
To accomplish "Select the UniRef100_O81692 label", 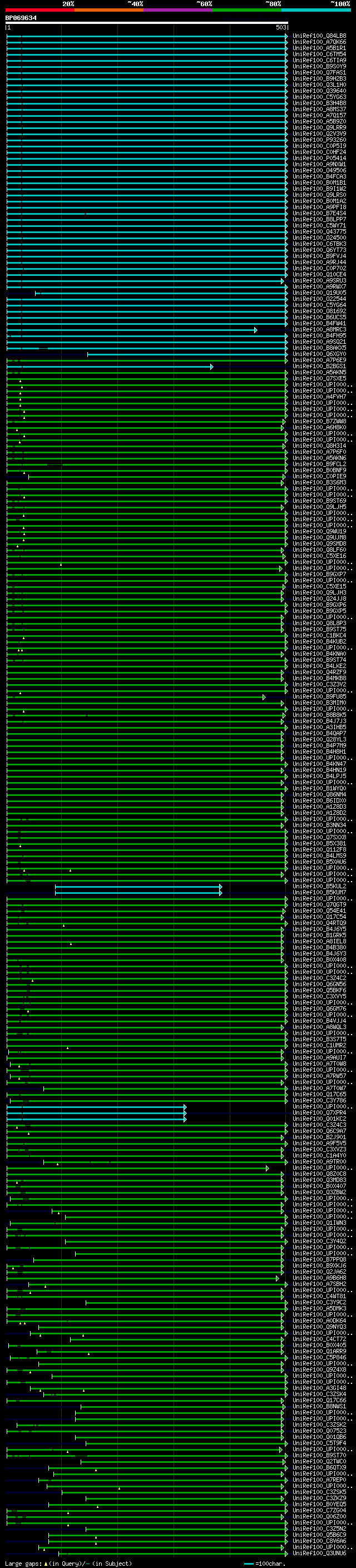I will tap(319, 311).
